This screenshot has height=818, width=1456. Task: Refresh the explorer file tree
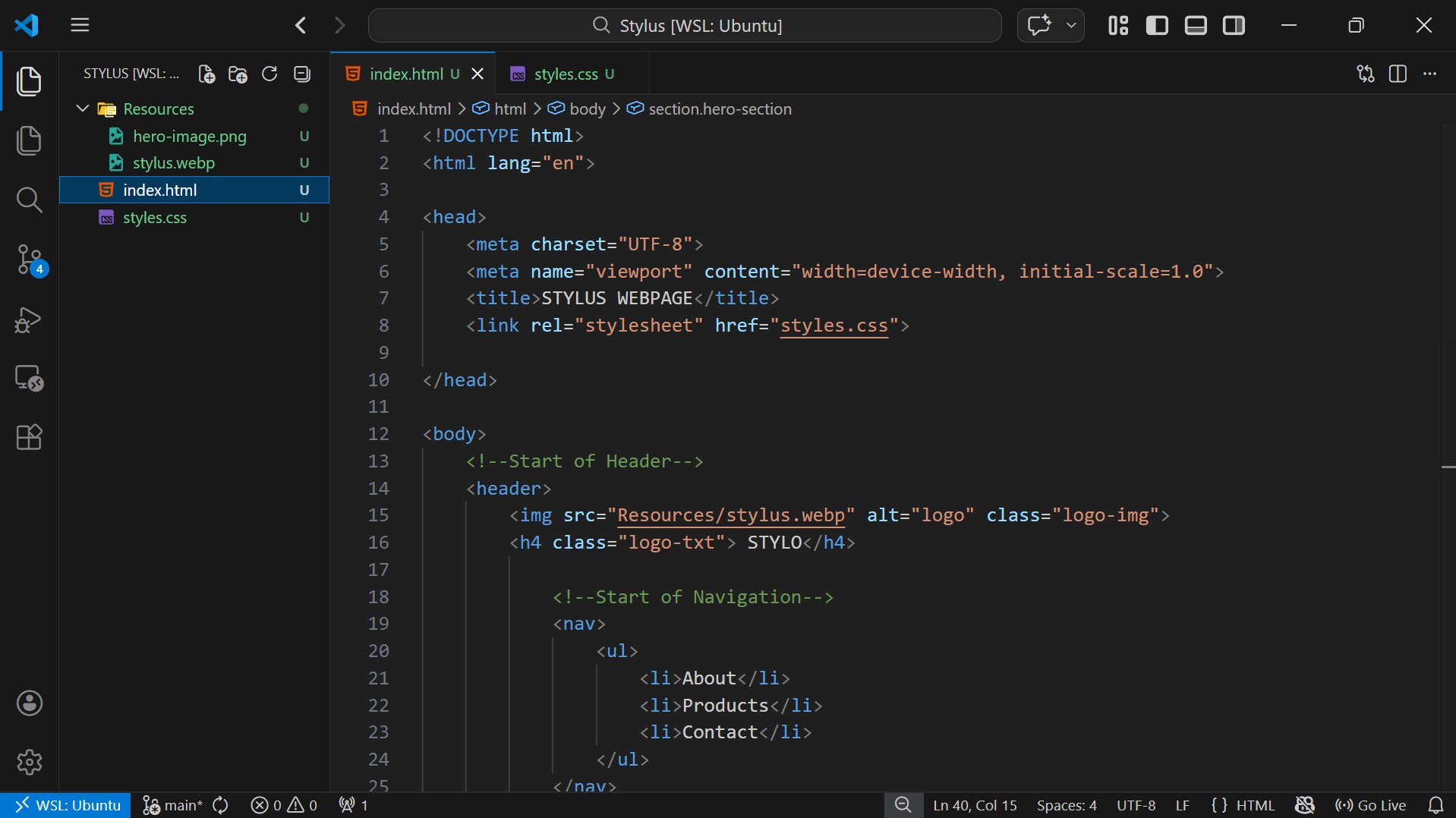click(269, 74)
